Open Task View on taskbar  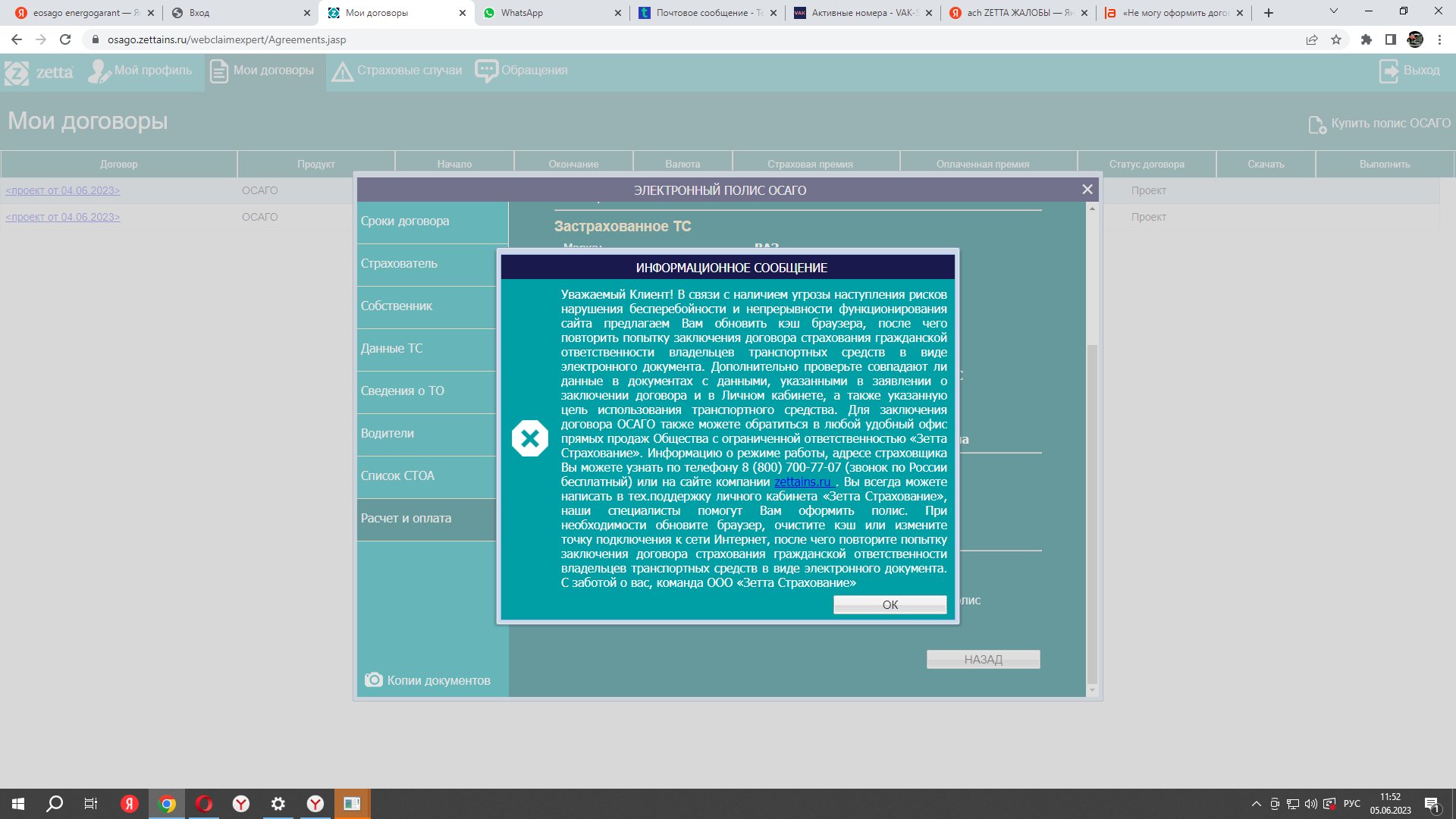[91, 804]
